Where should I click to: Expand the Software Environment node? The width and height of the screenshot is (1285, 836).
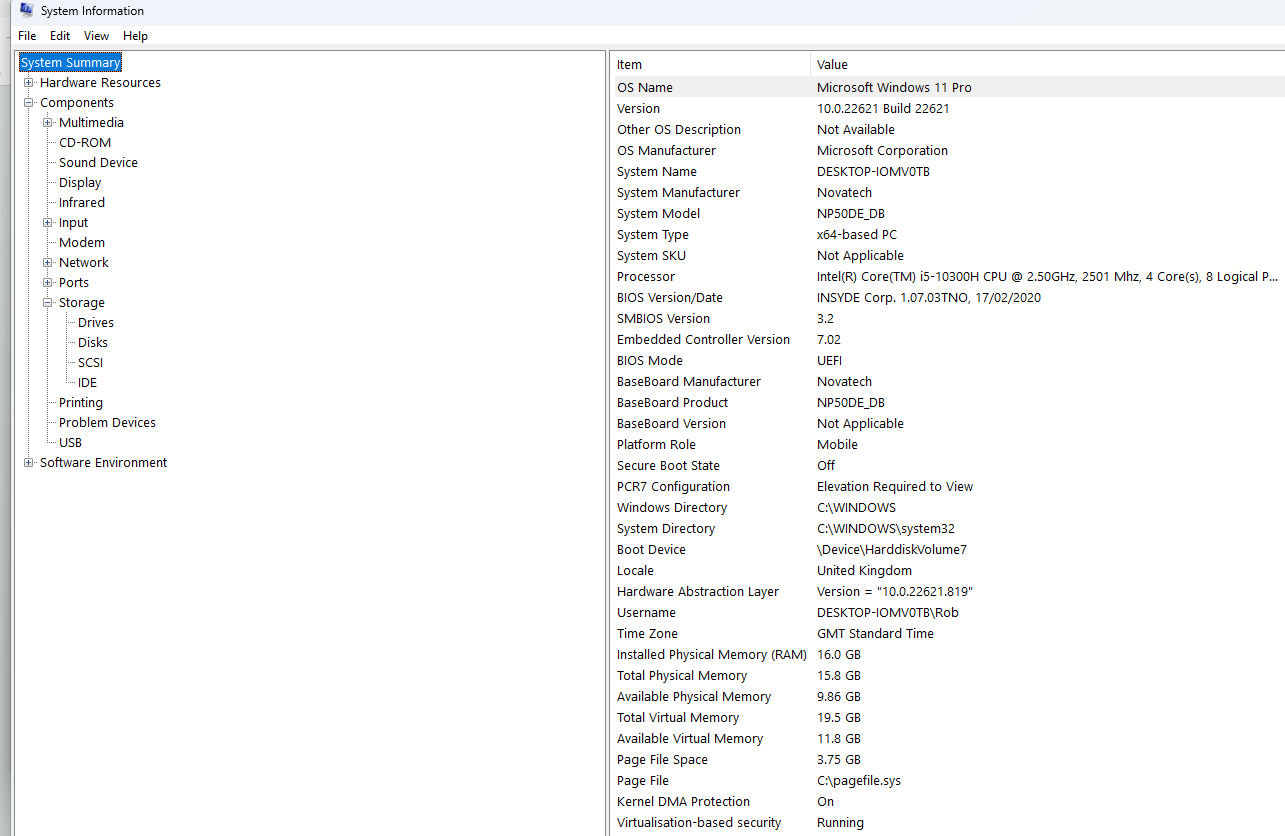(x=29, y=463)
